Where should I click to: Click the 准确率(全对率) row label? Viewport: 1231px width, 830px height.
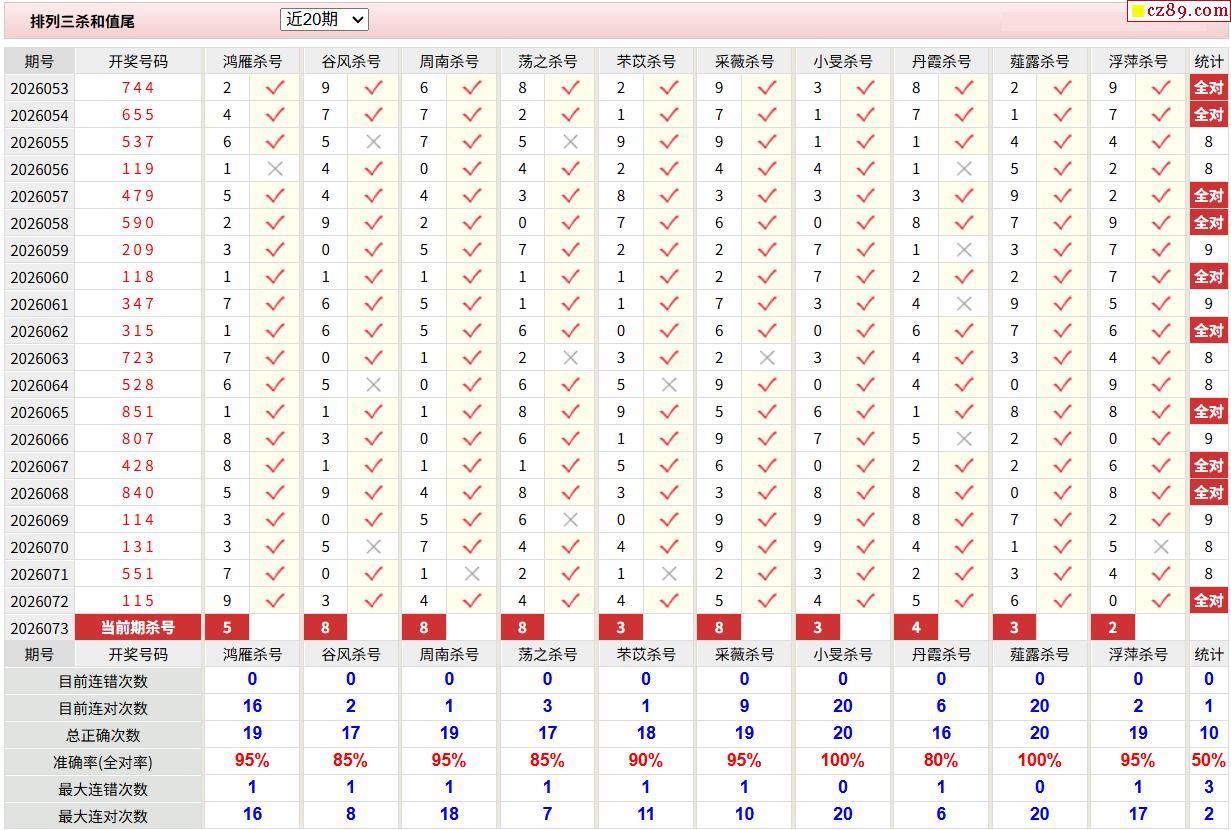point(103,762)
